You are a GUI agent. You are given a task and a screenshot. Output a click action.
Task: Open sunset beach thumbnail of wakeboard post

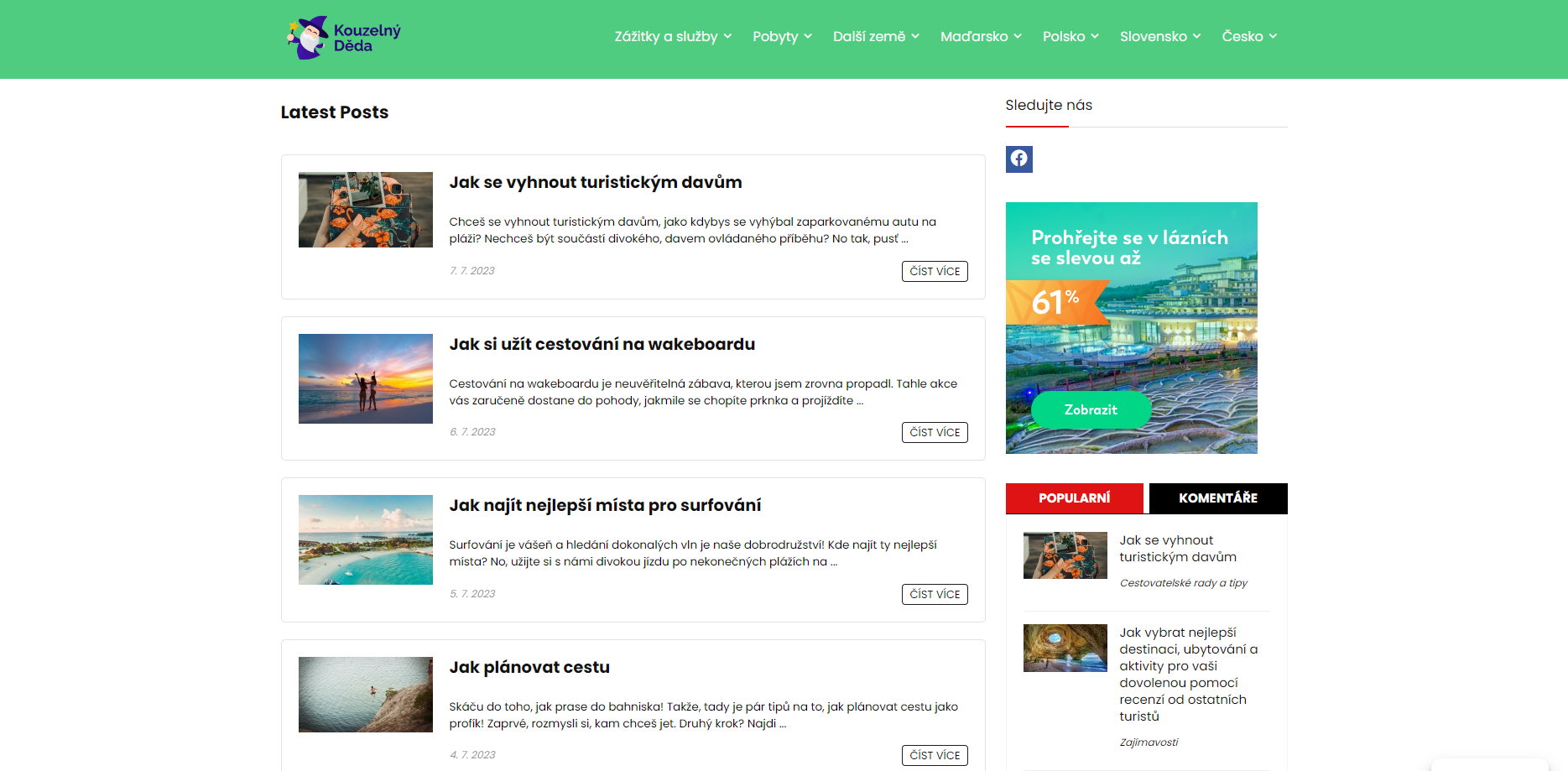(366, 378)
